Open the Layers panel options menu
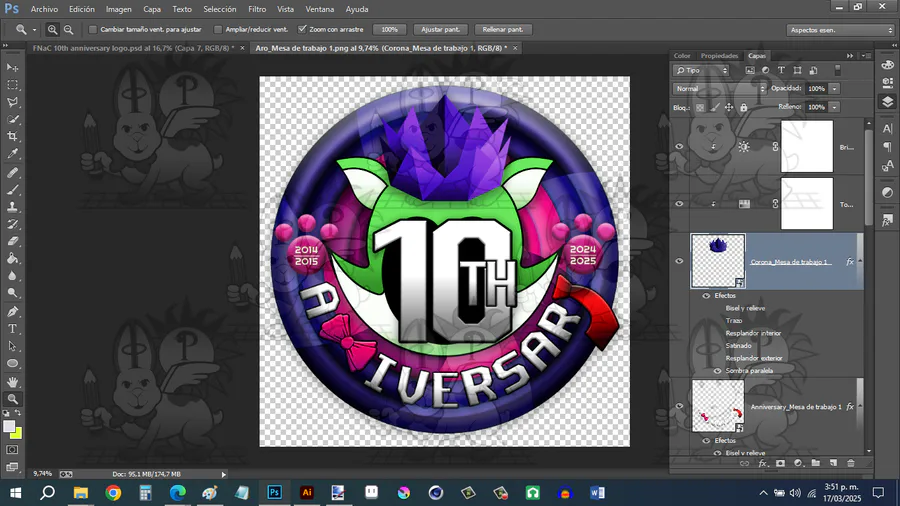The height and width of the screenshot is (506, 900). pos(866,56)
